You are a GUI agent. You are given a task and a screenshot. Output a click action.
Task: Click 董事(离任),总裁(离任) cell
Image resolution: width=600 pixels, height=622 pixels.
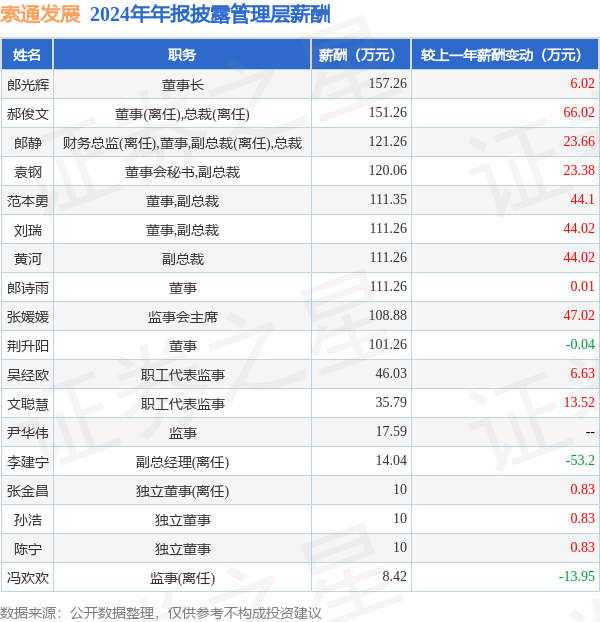point(182,114)
